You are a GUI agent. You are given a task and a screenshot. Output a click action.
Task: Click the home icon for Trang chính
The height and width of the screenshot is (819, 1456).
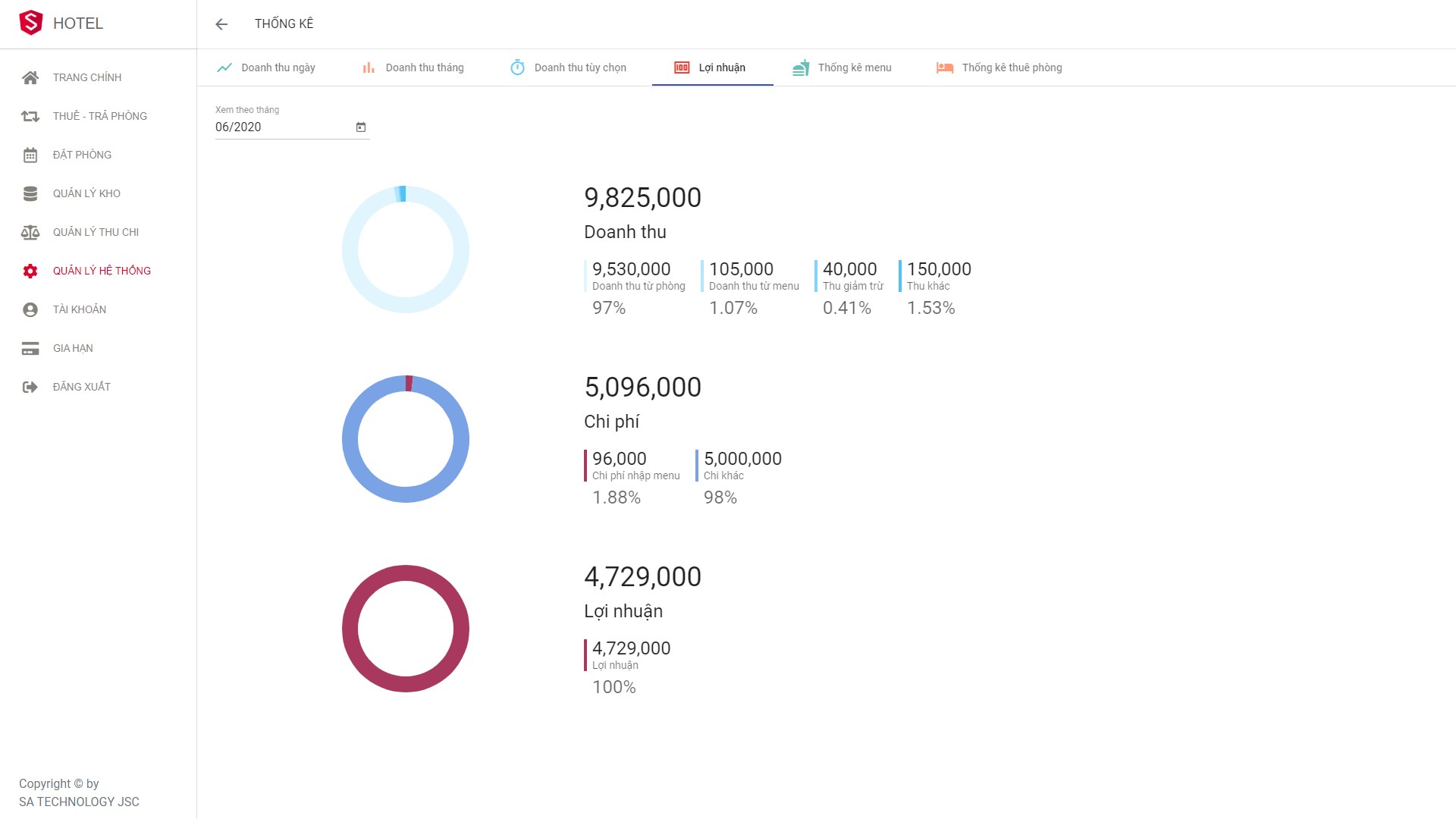click(x=30, y=77)
